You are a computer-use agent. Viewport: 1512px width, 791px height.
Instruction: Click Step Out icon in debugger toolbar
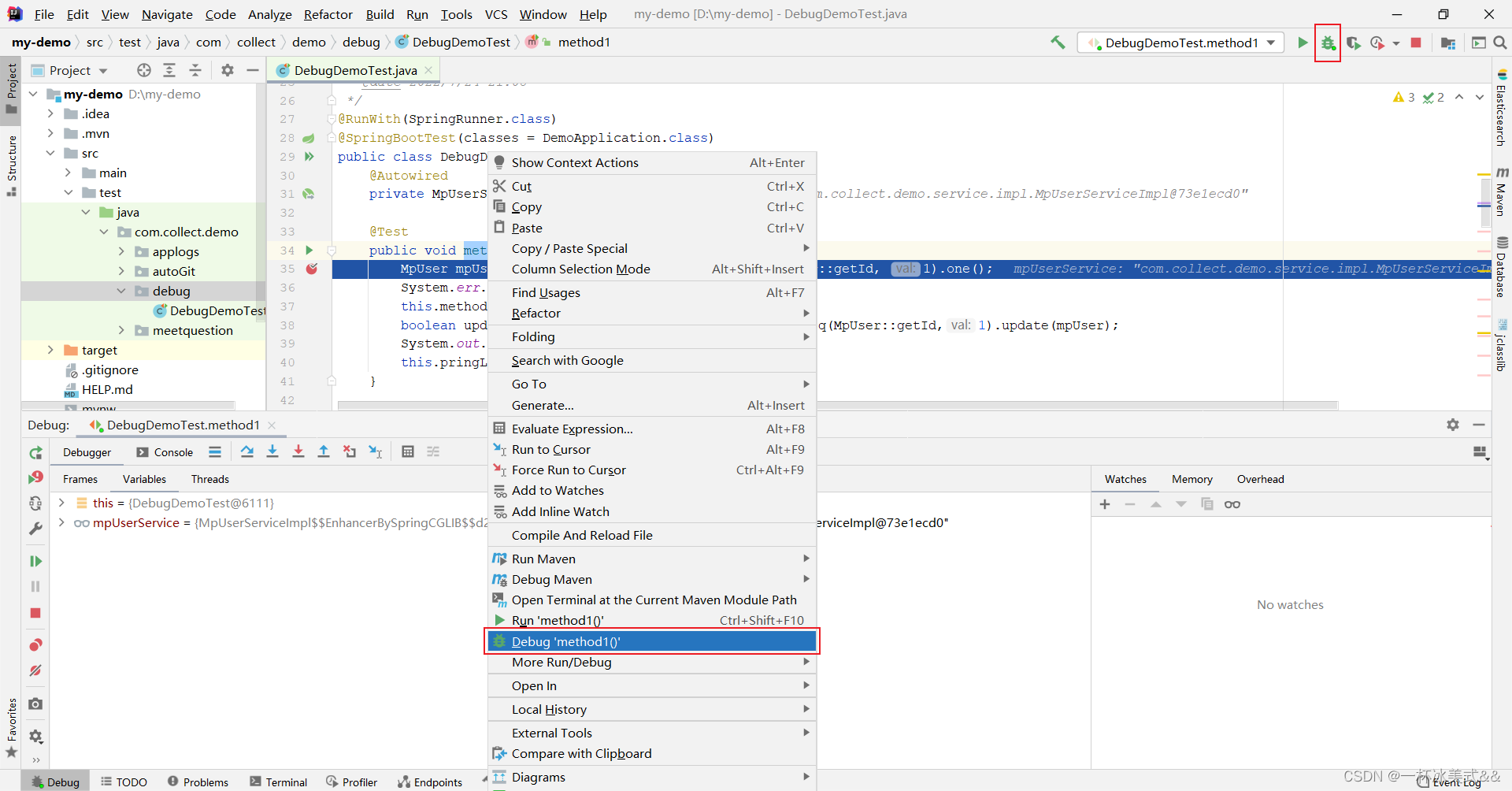324,451
